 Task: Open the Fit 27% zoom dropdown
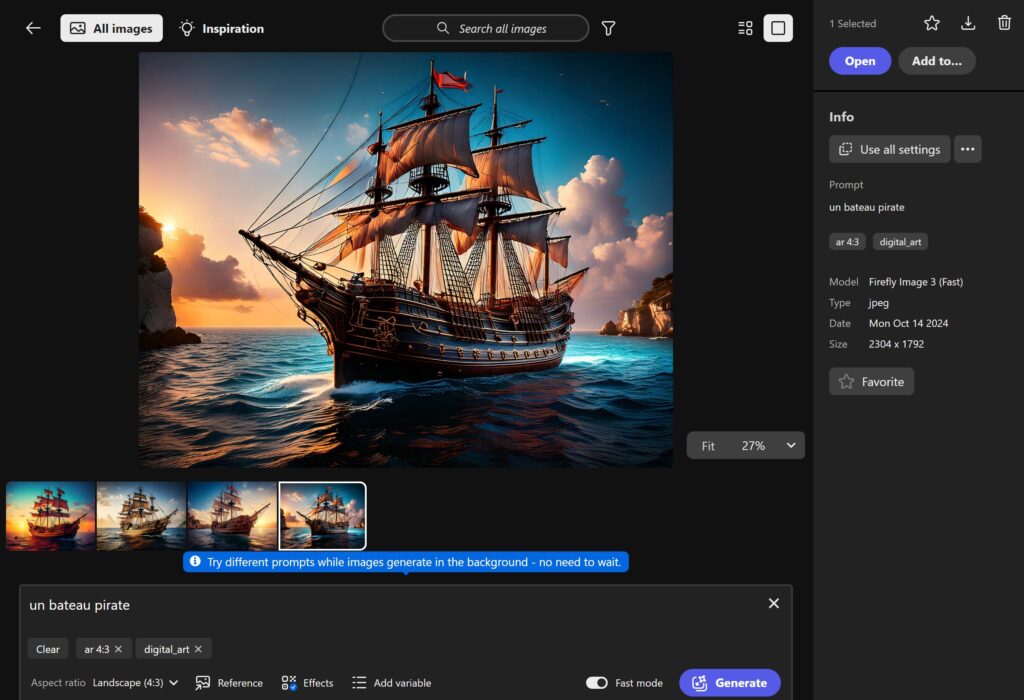[745, 445]
